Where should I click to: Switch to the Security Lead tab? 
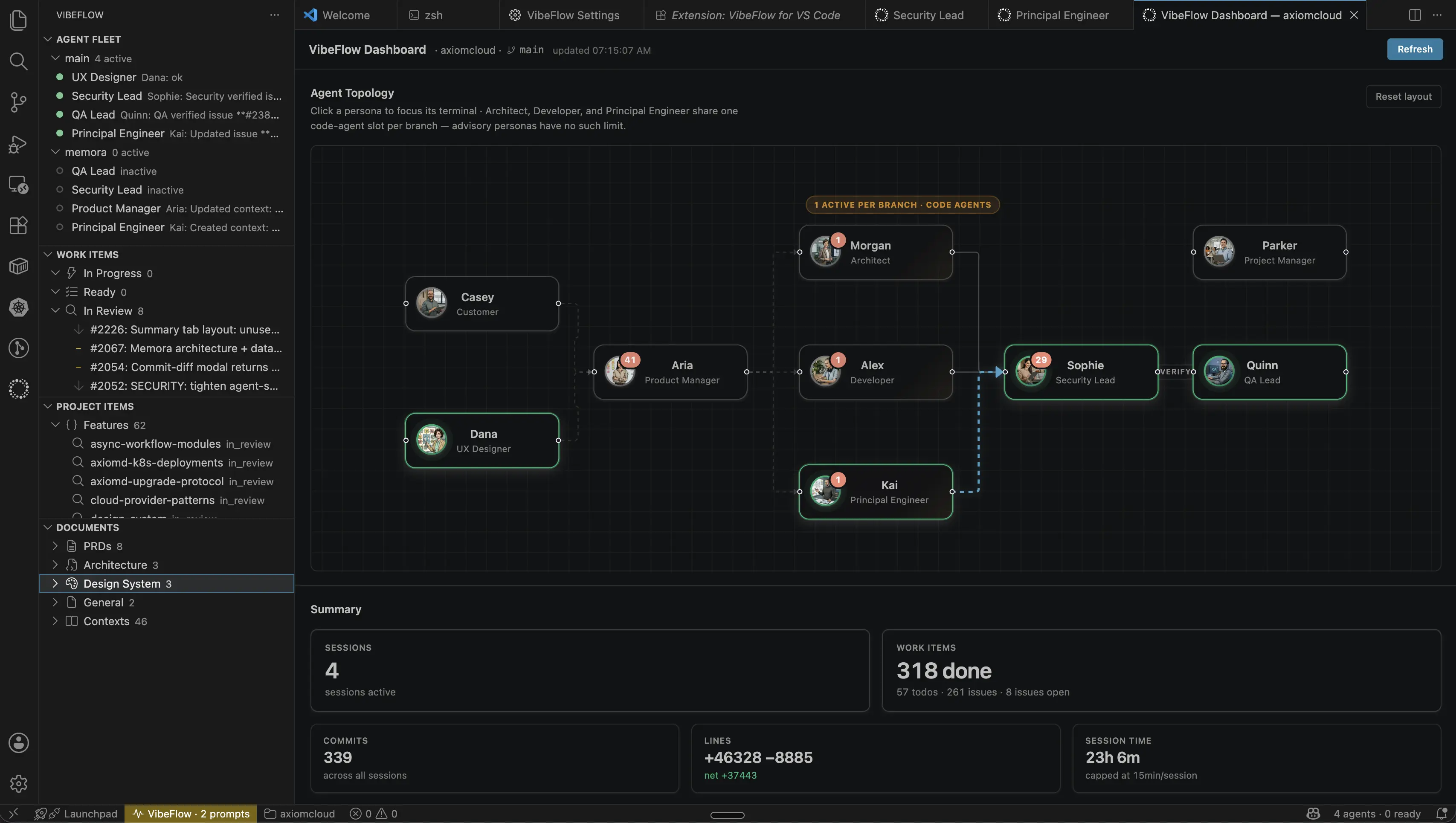click(x=927, y=15)
